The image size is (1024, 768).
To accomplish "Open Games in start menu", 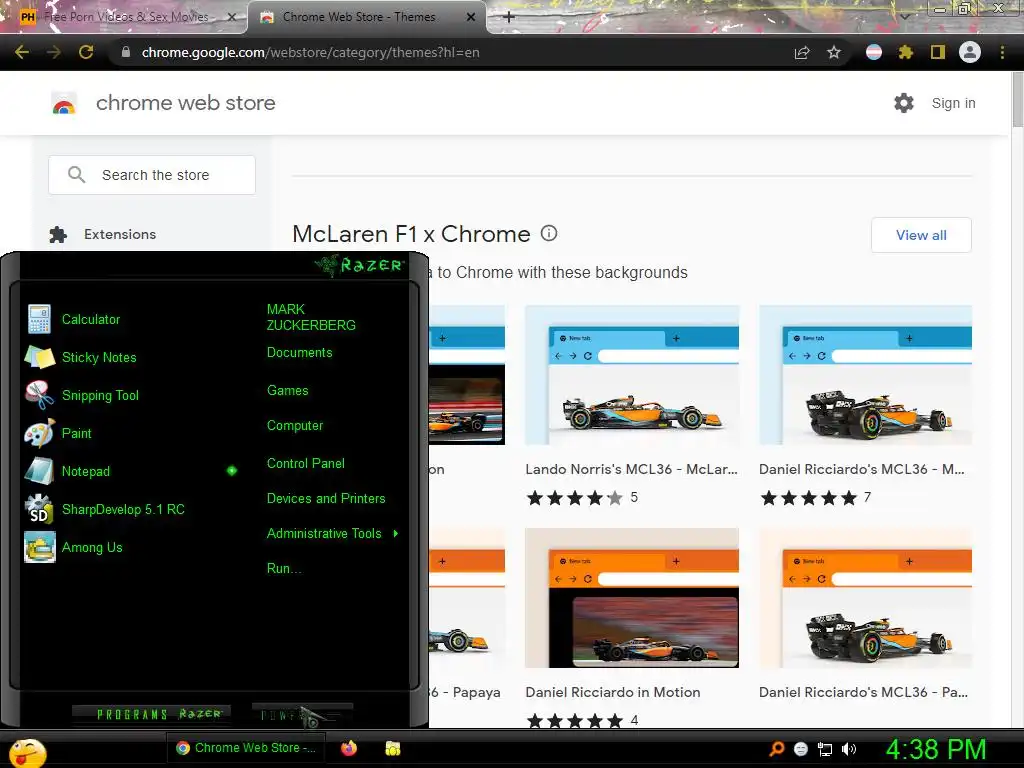I will tap(287, 391).
